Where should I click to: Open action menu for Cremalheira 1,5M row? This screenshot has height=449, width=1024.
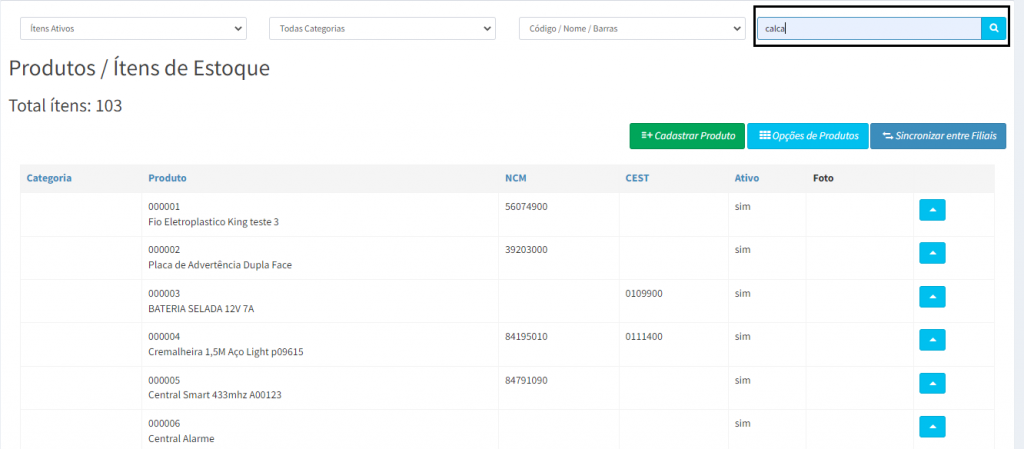click(931, 340)
